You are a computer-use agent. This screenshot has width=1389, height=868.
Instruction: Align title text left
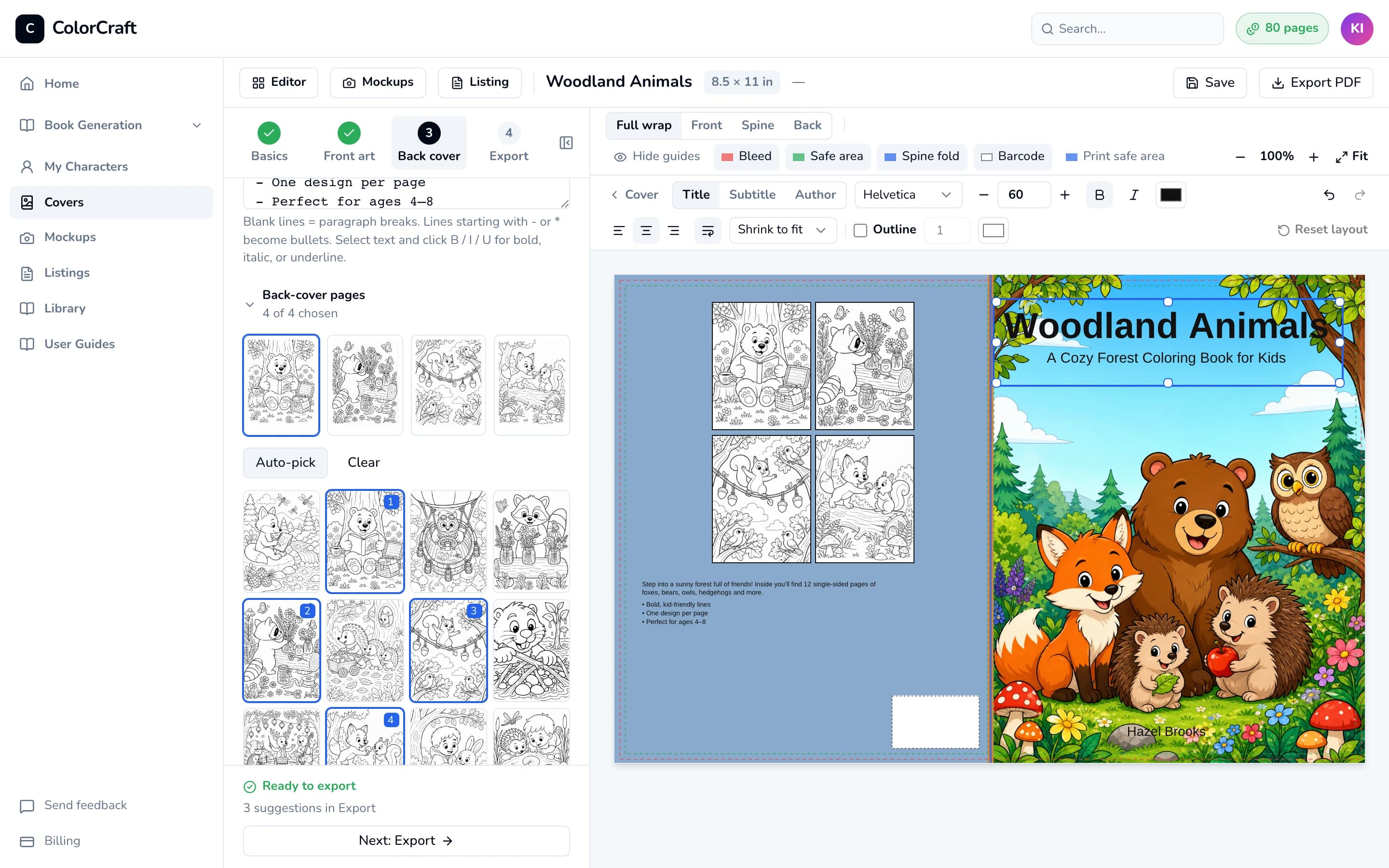(x=618, y=230)
